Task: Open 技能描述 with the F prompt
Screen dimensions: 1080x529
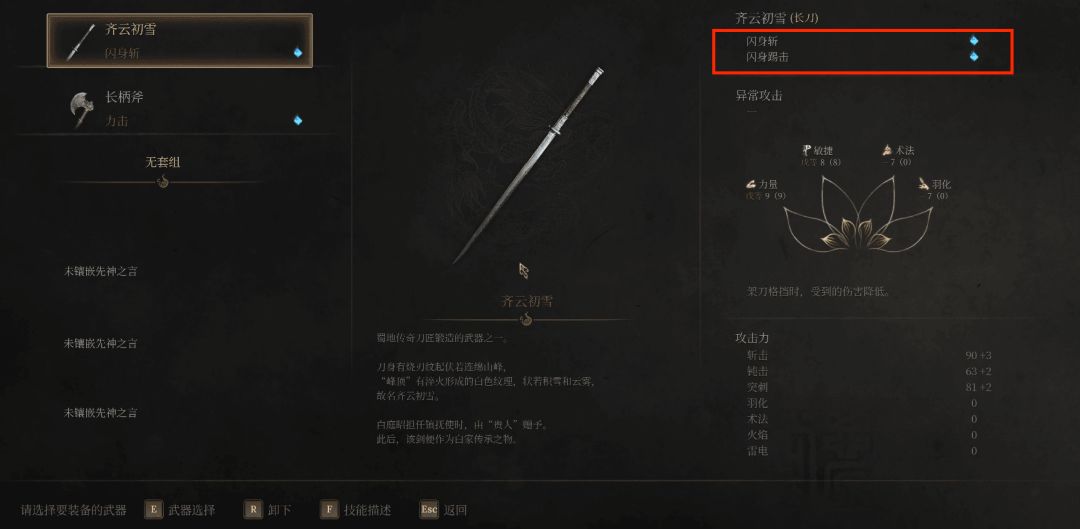Action: (x=356, y=510)
